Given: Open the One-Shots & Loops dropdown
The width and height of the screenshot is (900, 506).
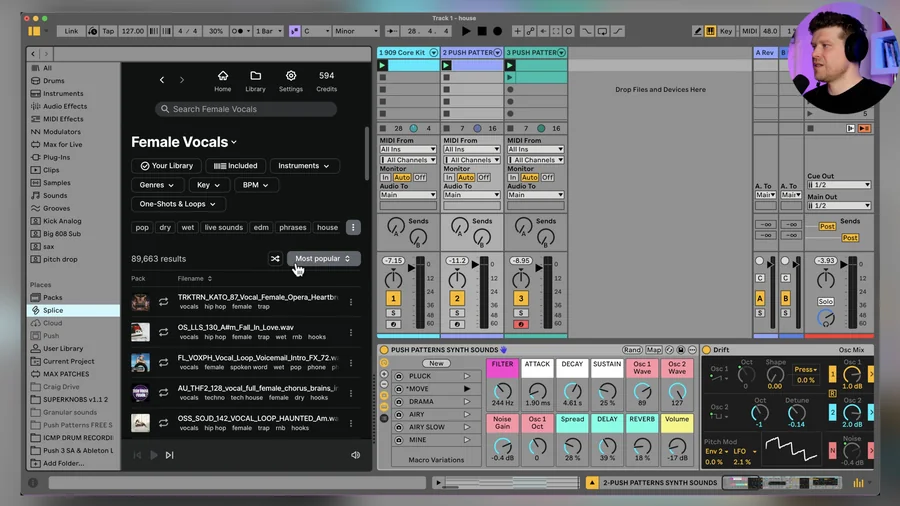Looking at the screenshot, I should (177, 204).
